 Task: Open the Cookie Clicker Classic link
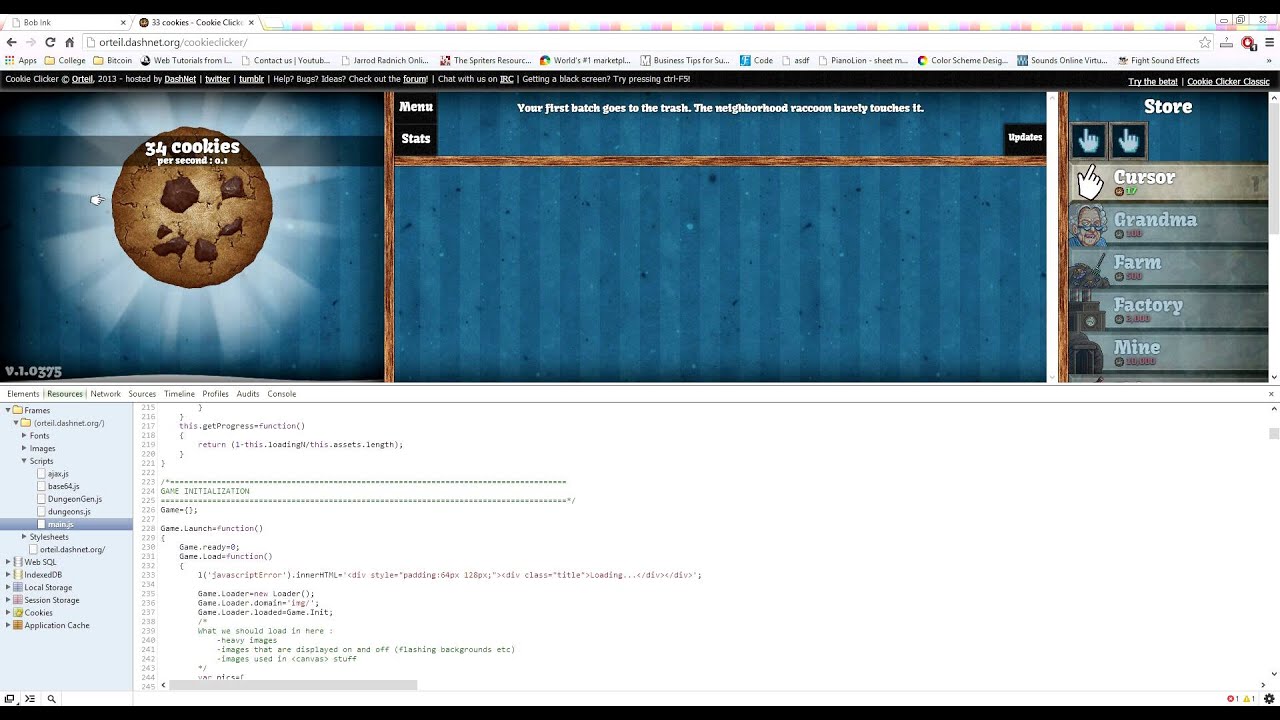(x=1228, y=82)
